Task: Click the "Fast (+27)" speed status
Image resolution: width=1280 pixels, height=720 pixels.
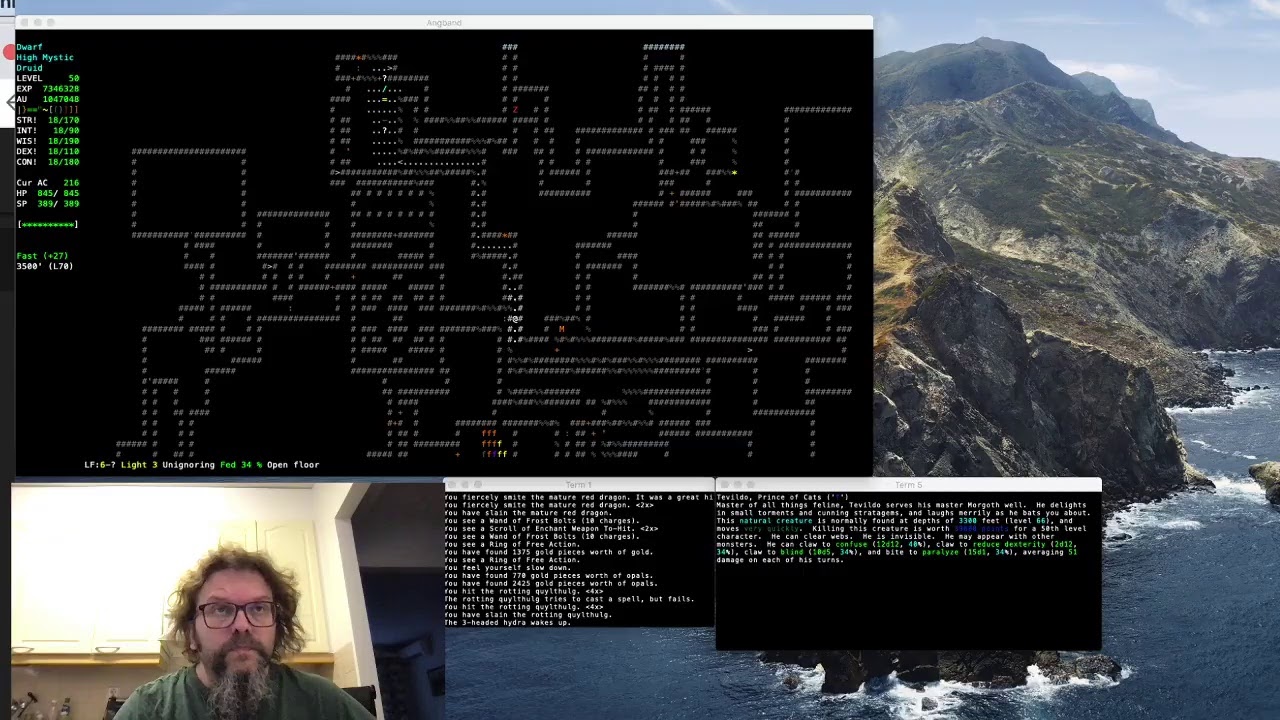Action: pos(42,256)
